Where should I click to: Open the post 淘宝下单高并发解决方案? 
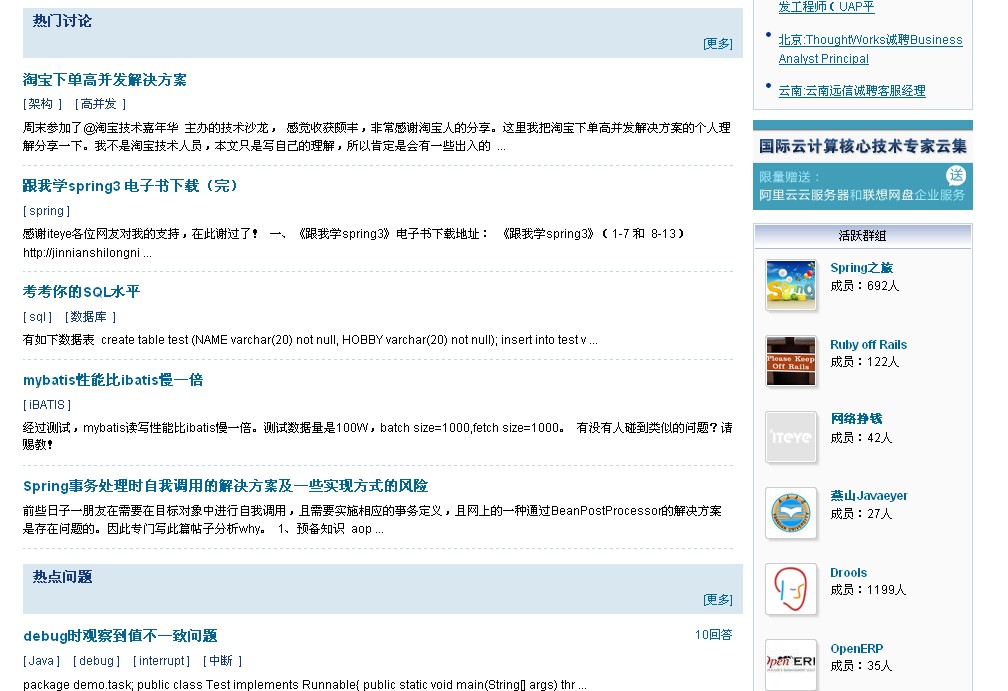pos(105,80)
